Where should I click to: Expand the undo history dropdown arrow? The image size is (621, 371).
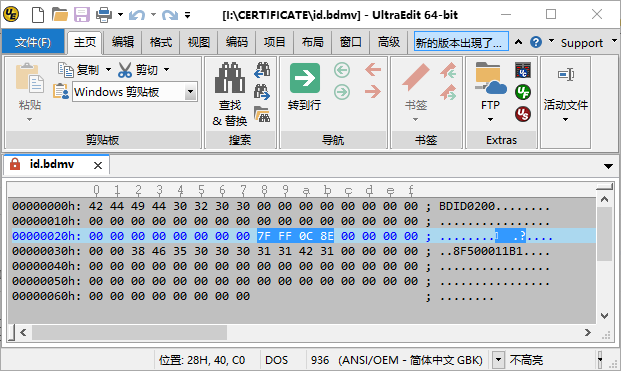[x=153, y=15]
